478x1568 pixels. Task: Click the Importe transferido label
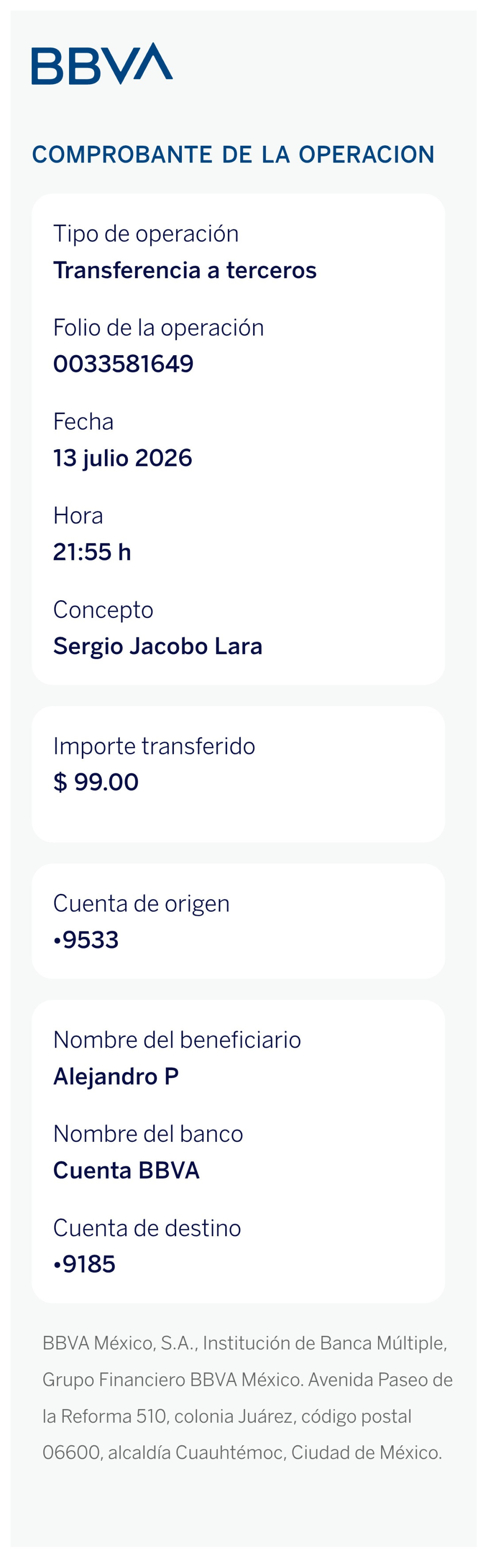click(154, 746)
